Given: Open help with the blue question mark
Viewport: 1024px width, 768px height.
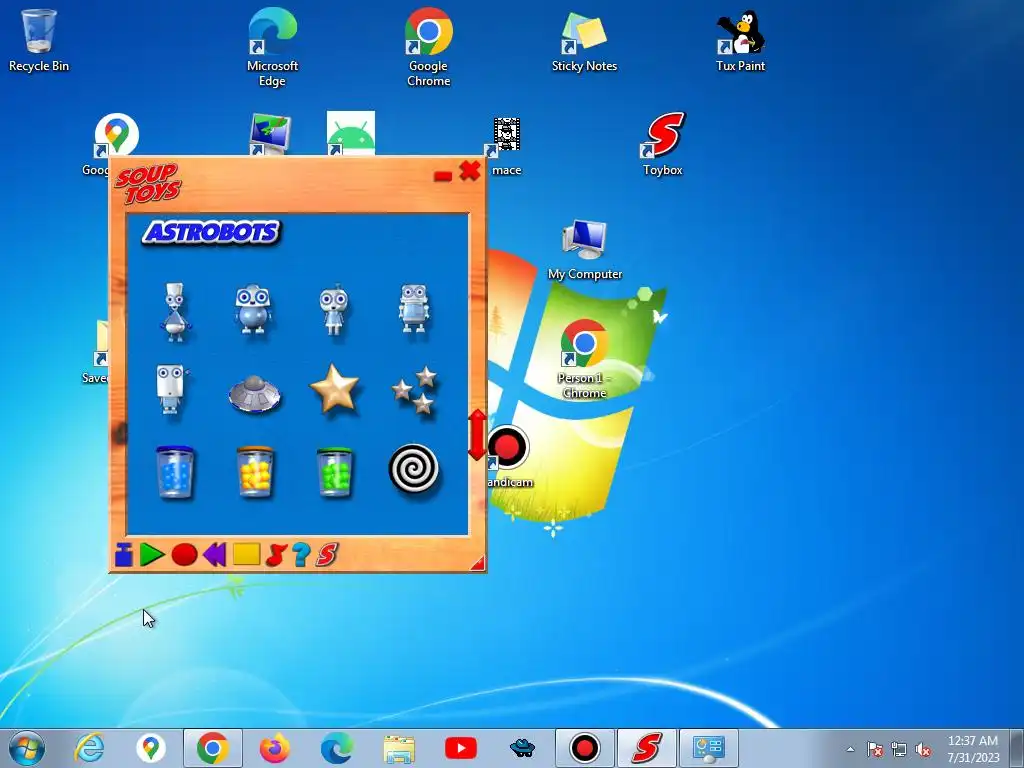Looking at the screenshot, I should (301, 554).
